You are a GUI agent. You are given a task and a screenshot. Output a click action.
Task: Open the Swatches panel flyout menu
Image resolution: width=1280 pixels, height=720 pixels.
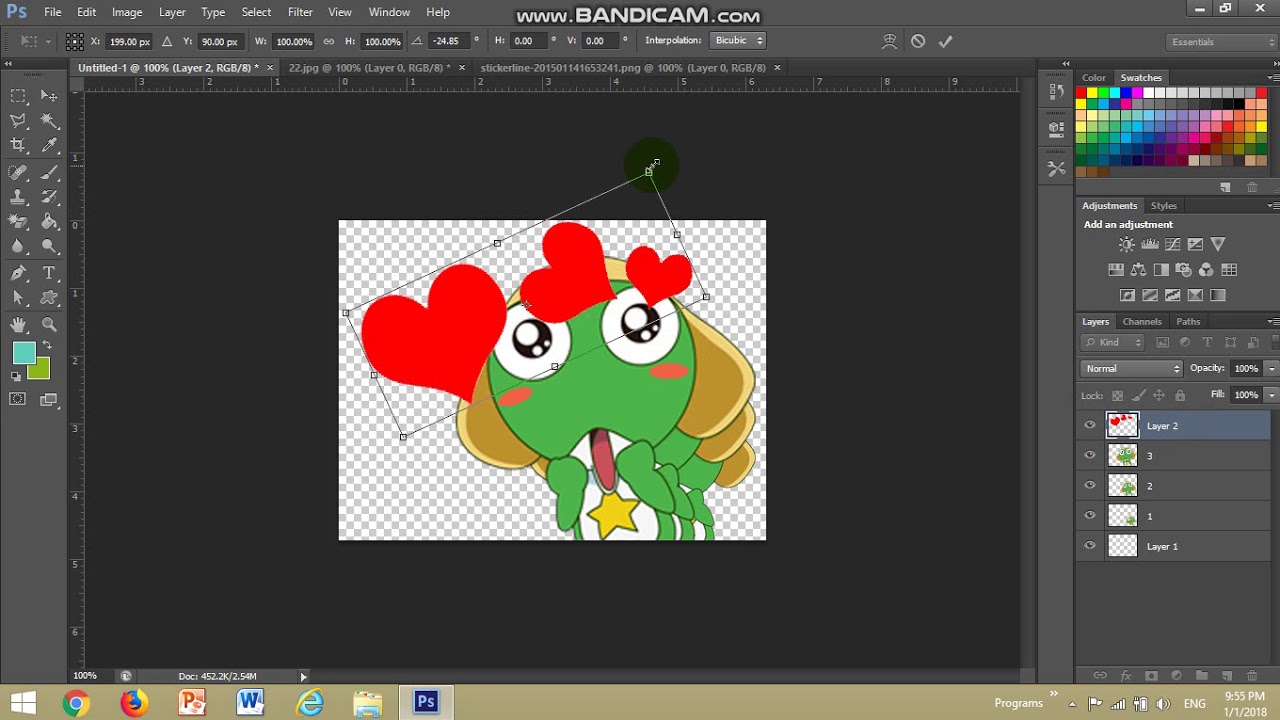[1272, 77]
